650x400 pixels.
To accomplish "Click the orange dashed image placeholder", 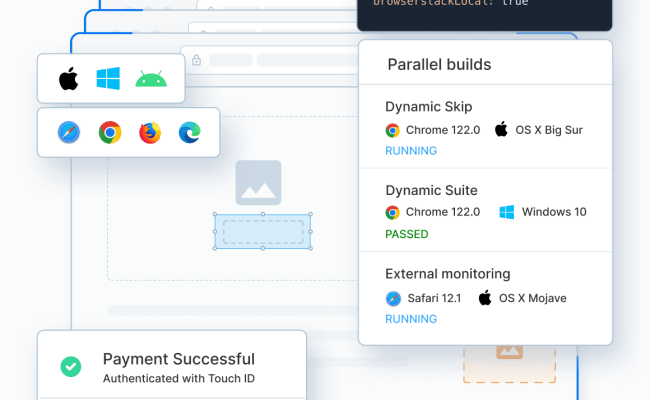I will click(x=509, y=364).
